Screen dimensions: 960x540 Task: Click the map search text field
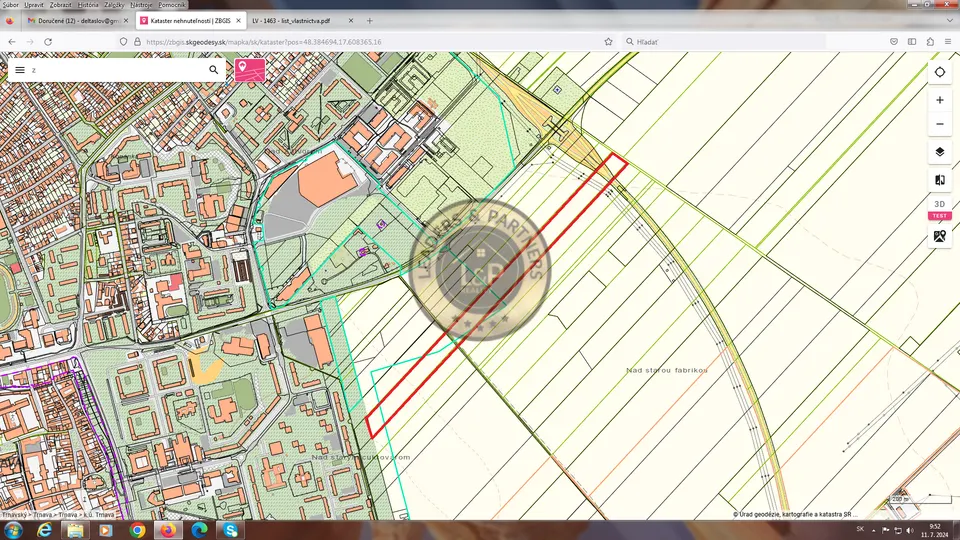click(116, 70)
